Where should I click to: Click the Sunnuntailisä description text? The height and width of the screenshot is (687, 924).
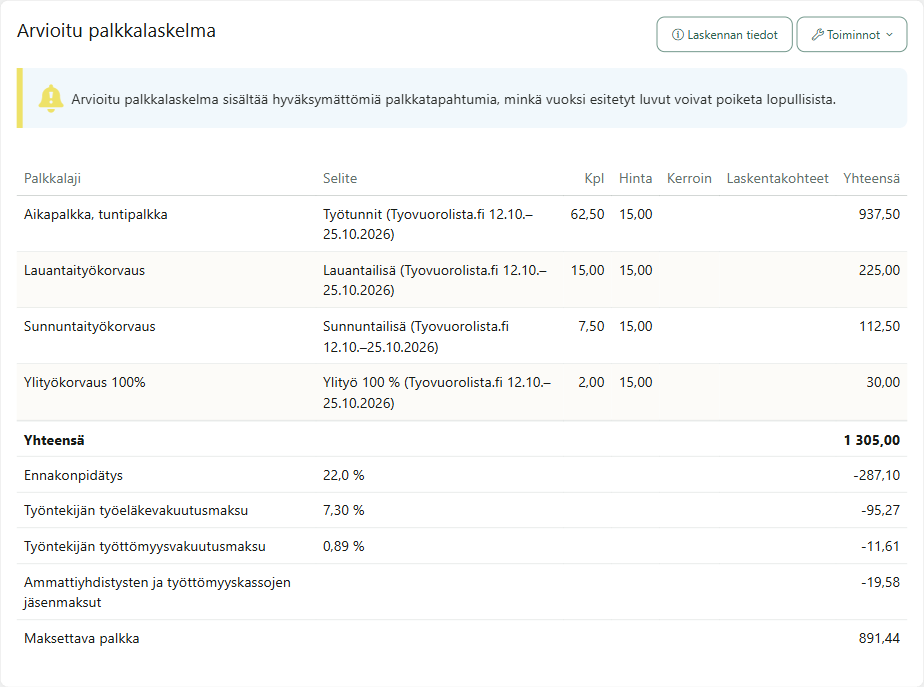[416, 336]
